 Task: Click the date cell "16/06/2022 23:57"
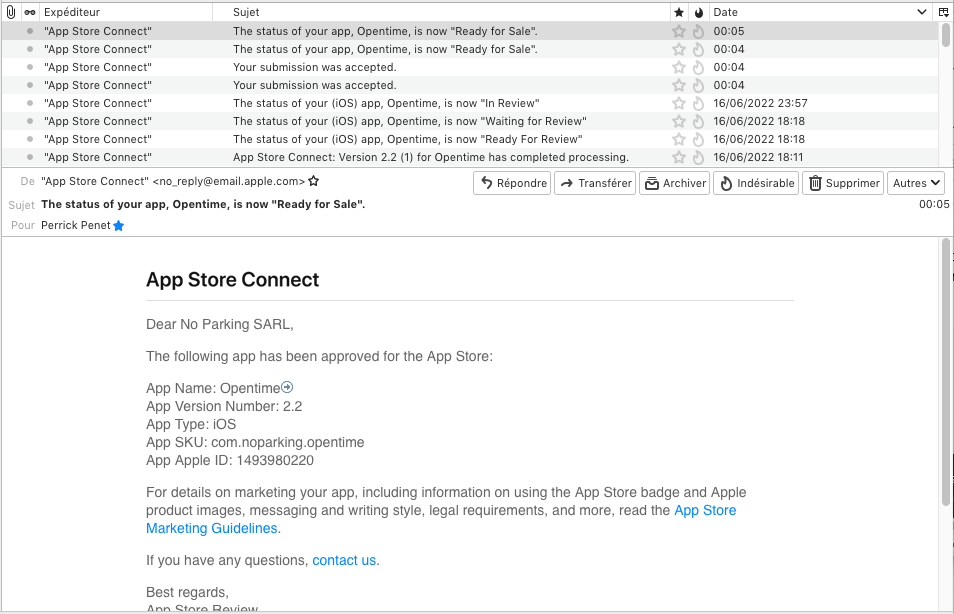pos(761,103)
